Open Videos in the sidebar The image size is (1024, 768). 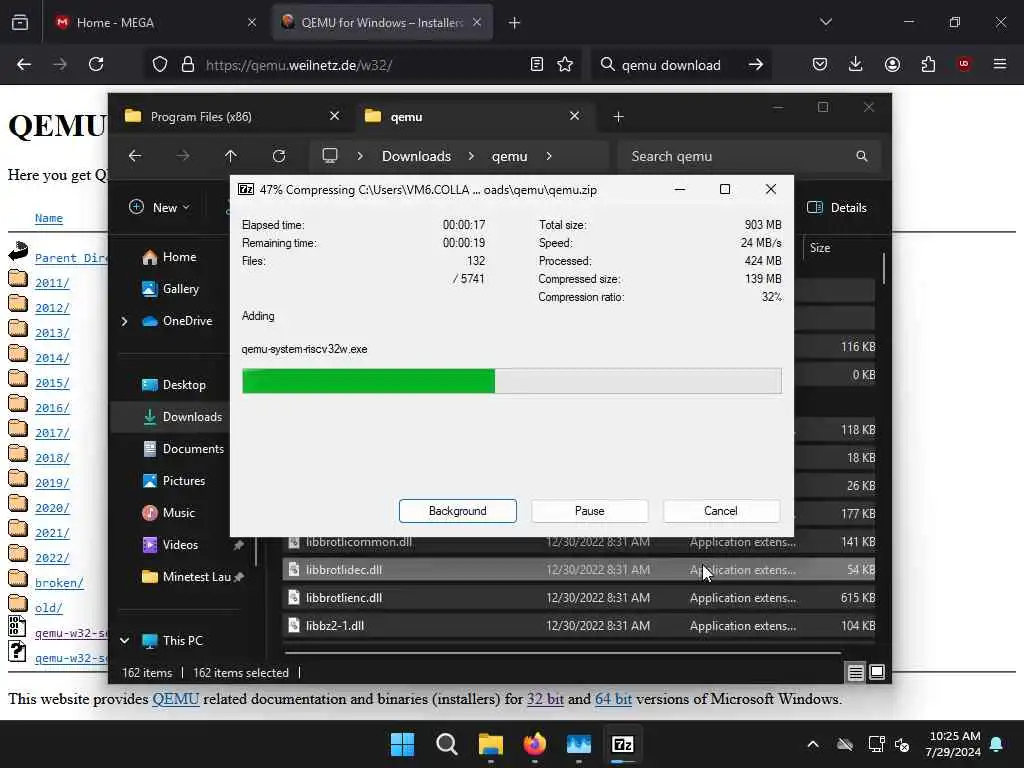tap(170, 545)
